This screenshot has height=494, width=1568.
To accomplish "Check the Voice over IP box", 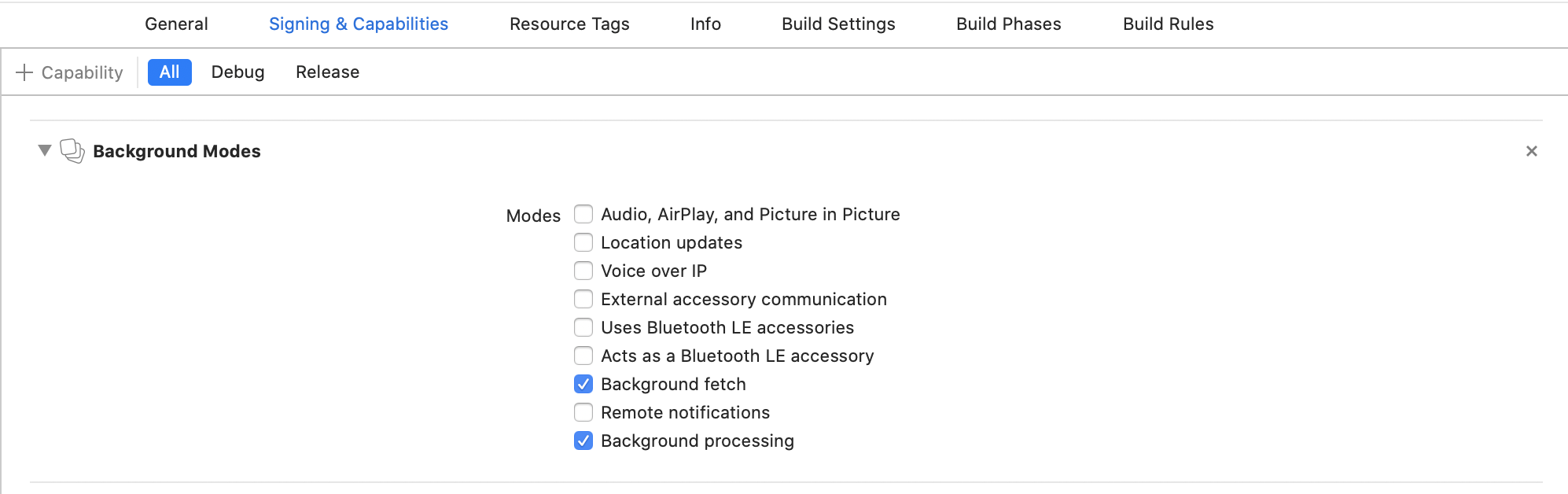I will (x=583, y=271).
